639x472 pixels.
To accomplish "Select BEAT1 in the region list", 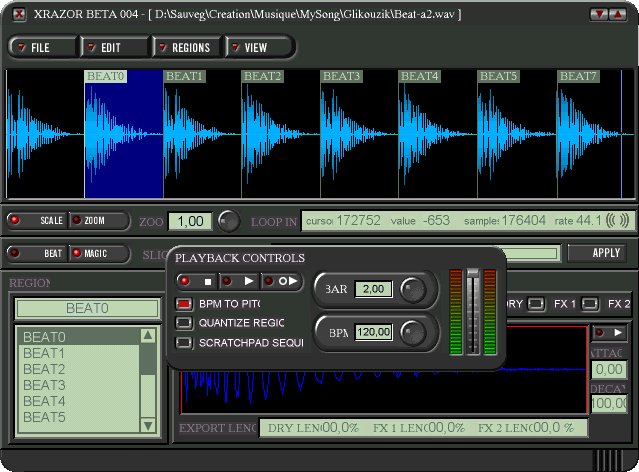I will click(80, 353).
